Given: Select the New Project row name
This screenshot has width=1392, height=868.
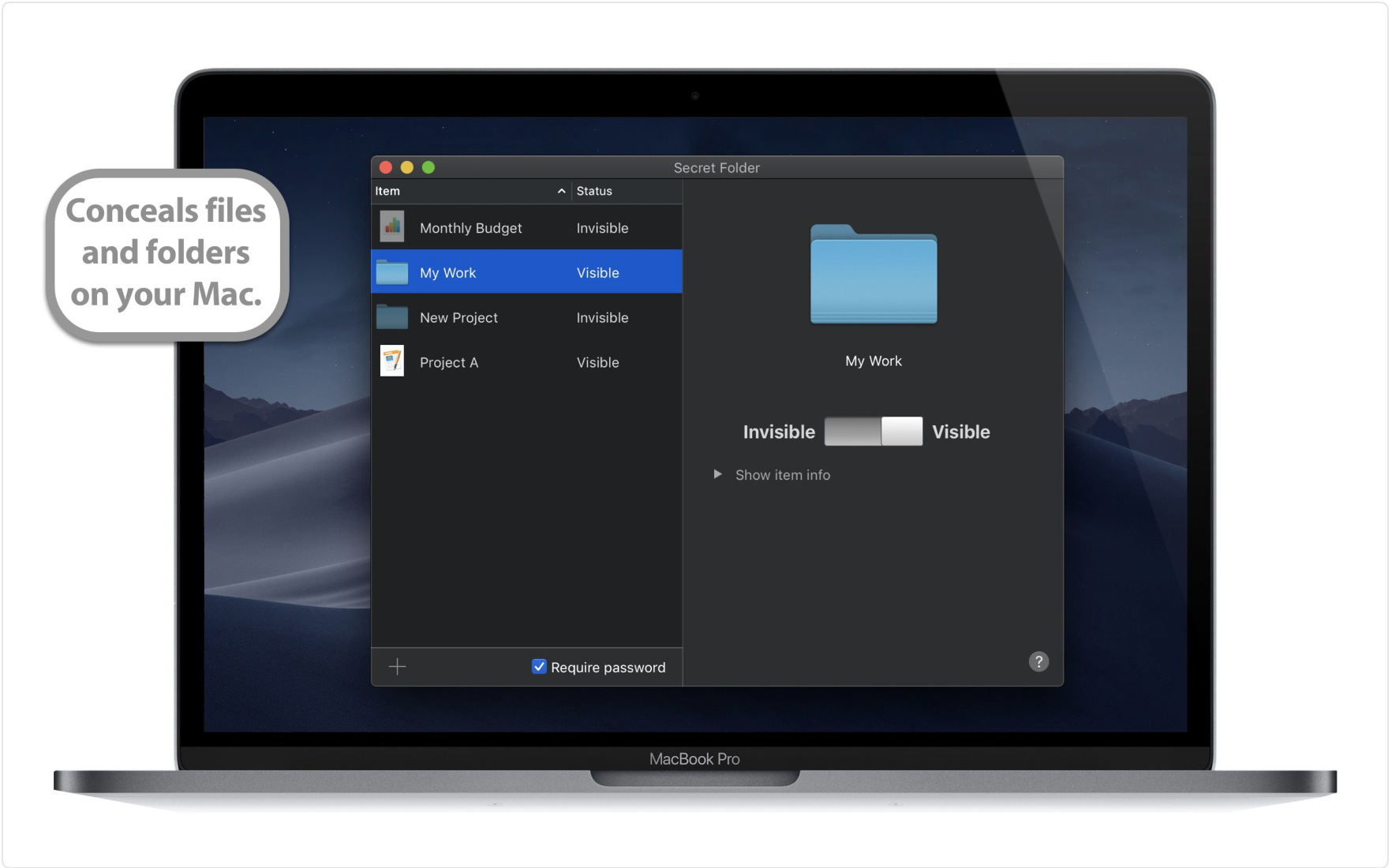Looking at the screenshot, I should [x=458, y=317].
